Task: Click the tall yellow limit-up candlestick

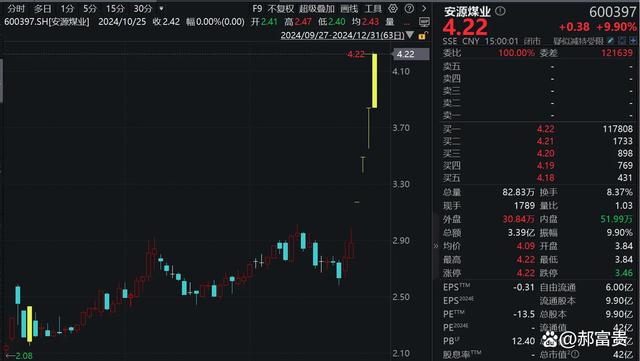Action: [374, 80]
